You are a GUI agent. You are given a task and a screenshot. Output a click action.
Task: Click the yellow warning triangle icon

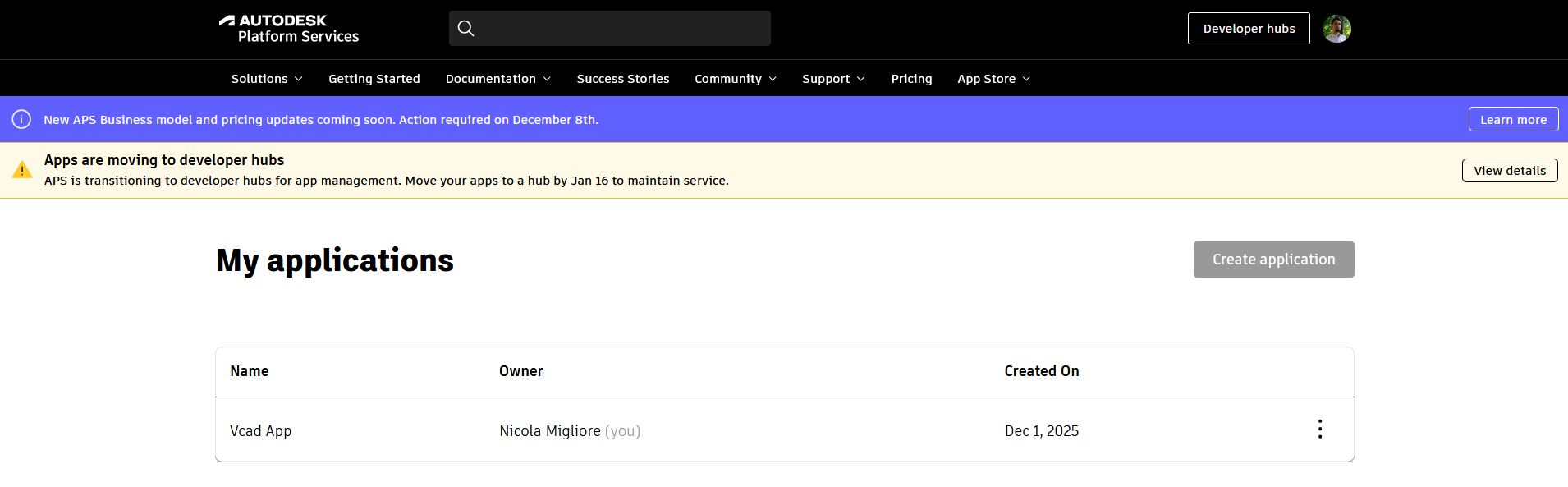pos(22,170)
